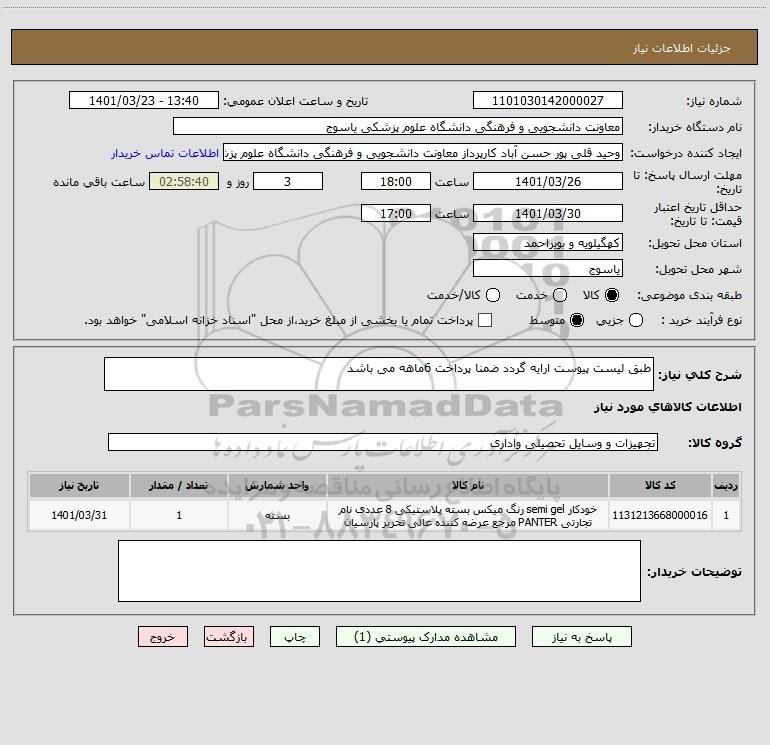Viewport: 770px width, 745px height.
Task: Click the price validity date 1401/03/30
Action: 548,213
